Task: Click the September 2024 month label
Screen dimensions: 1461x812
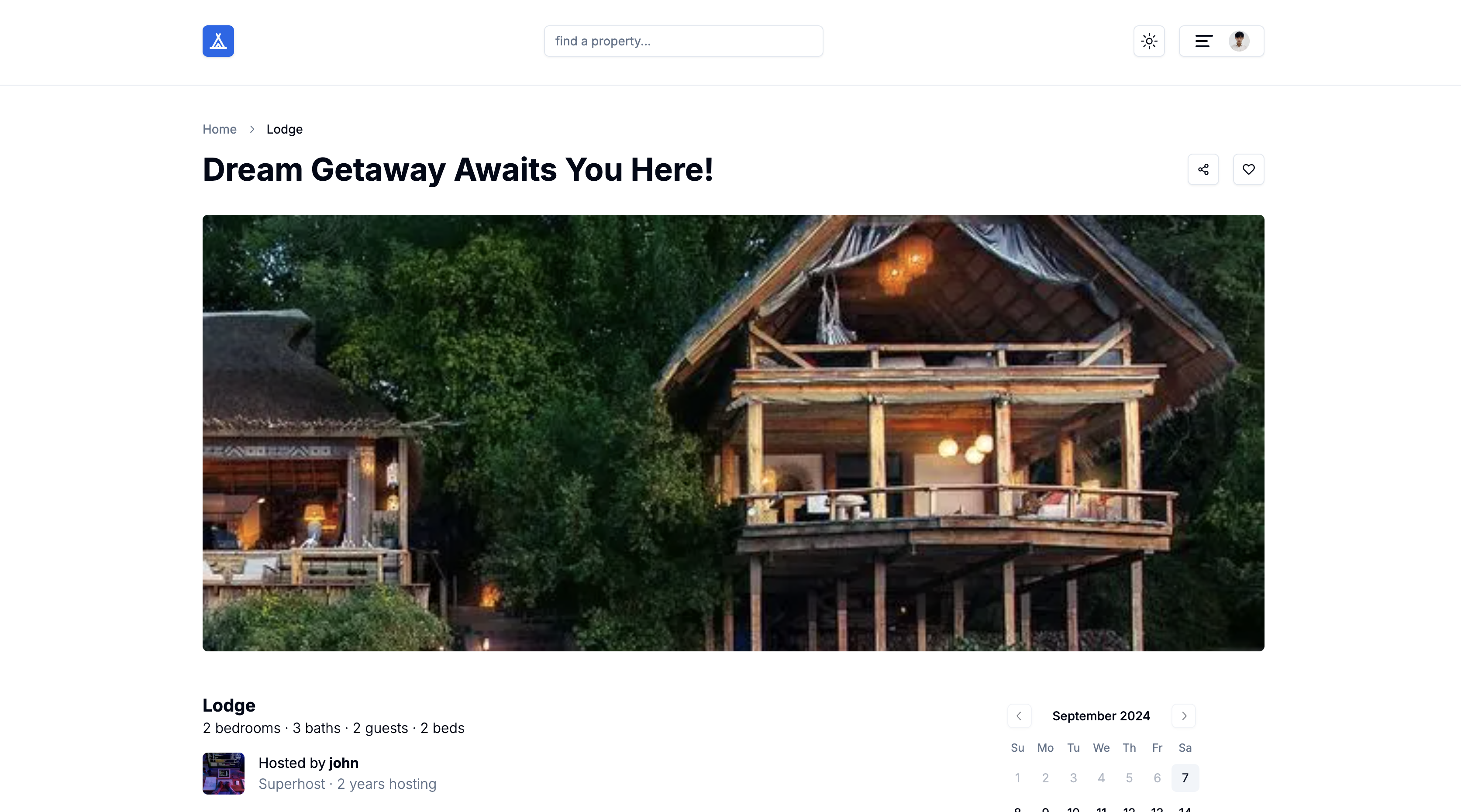Action: coord(1101,716)
